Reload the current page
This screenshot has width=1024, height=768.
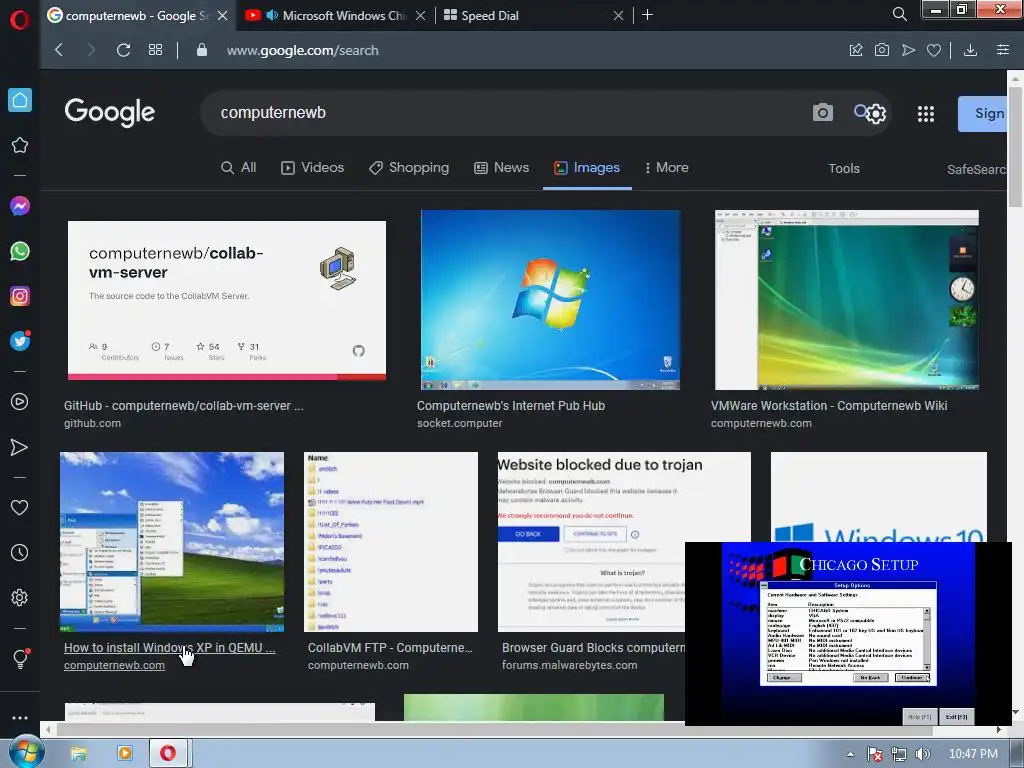[x=123, y=50]
